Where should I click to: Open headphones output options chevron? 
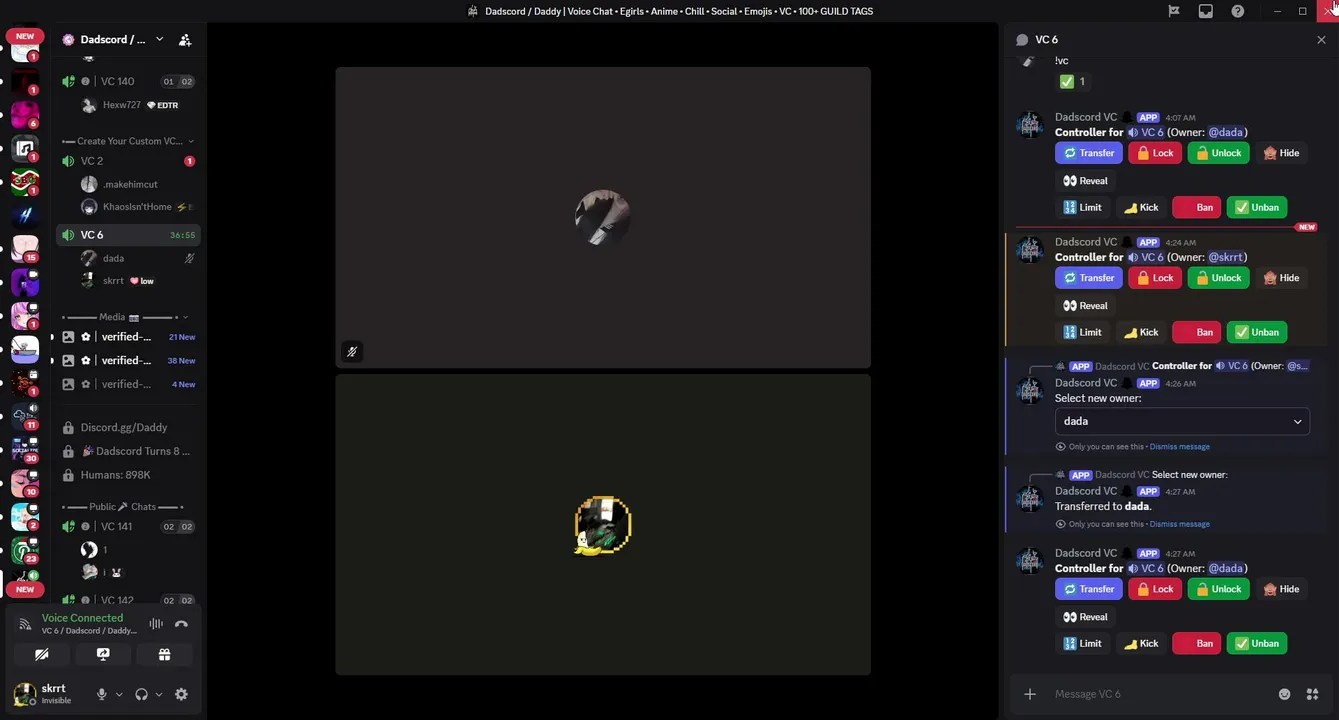pyautogui.click(x=159, y=694)
